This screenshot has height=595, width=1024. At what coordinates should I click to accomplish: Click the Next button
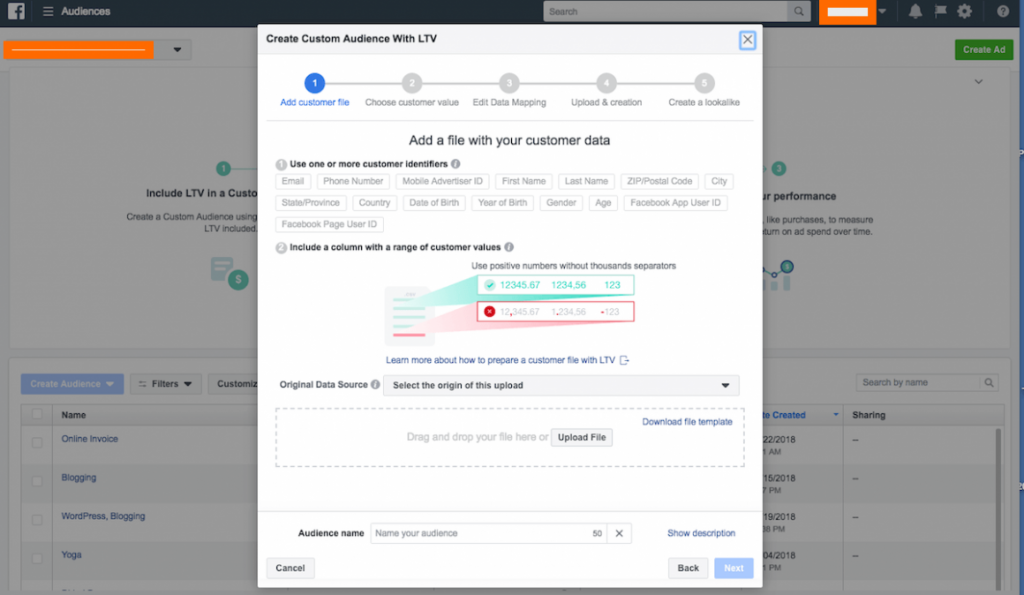[733, 568]
